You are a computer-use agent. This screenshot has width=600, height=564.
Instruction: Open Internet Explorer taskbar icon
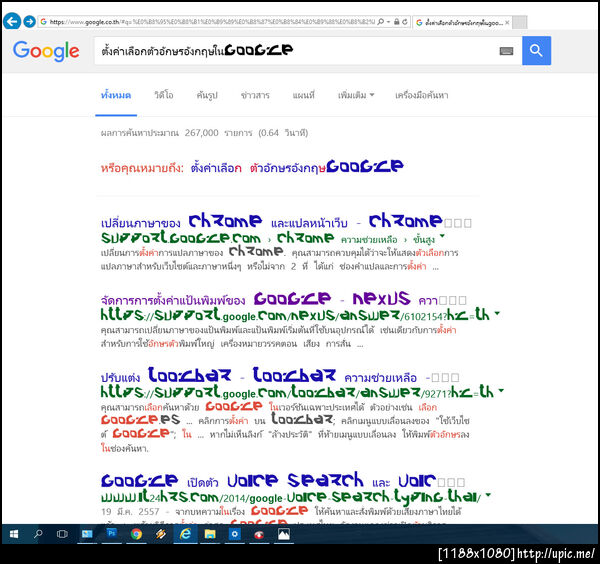[x=186, y=534]
